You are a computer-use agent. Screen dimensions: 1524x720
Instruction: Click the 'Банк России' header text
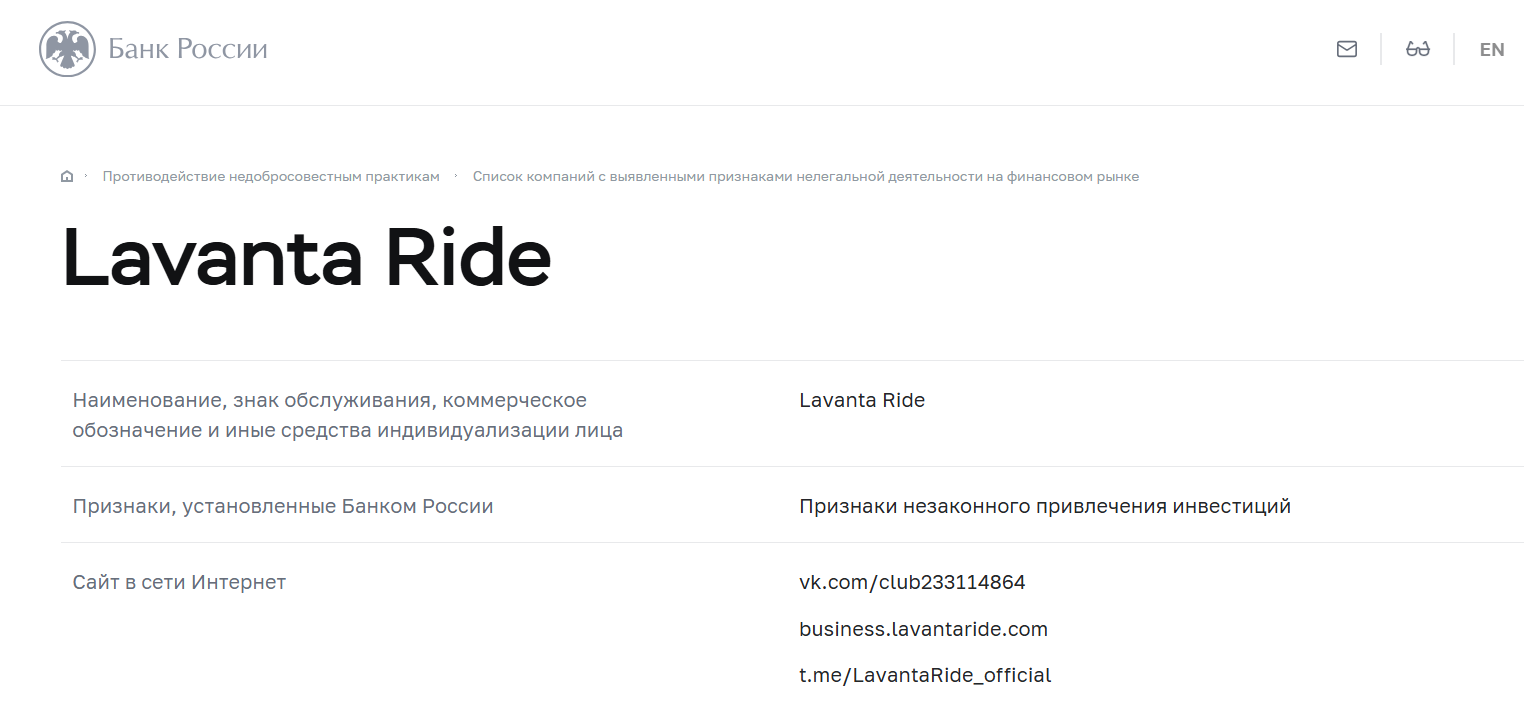coord(188,49)
